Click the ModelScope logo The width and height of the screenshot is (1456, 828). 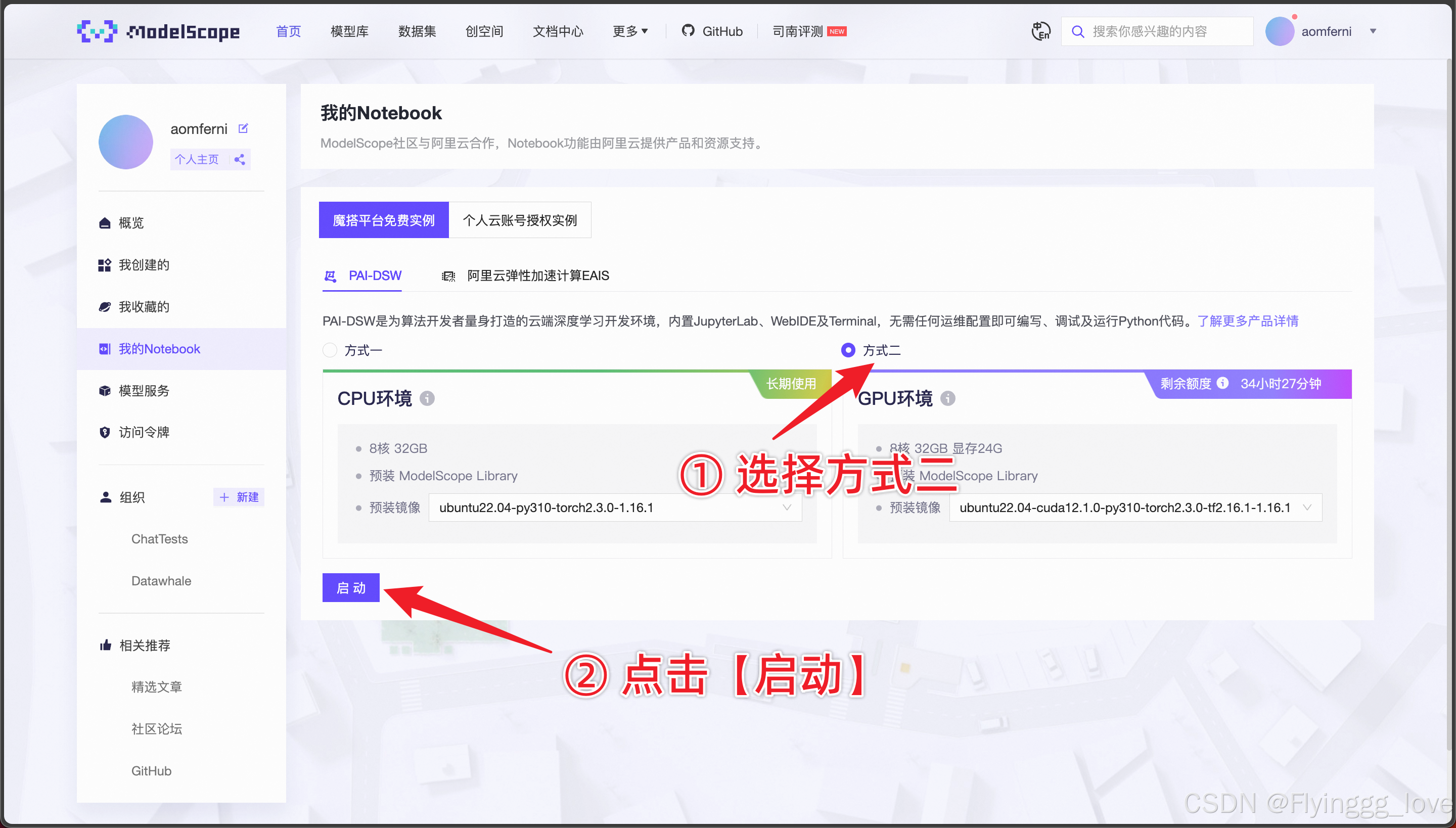pyautogui.click(x=158, y=31)
